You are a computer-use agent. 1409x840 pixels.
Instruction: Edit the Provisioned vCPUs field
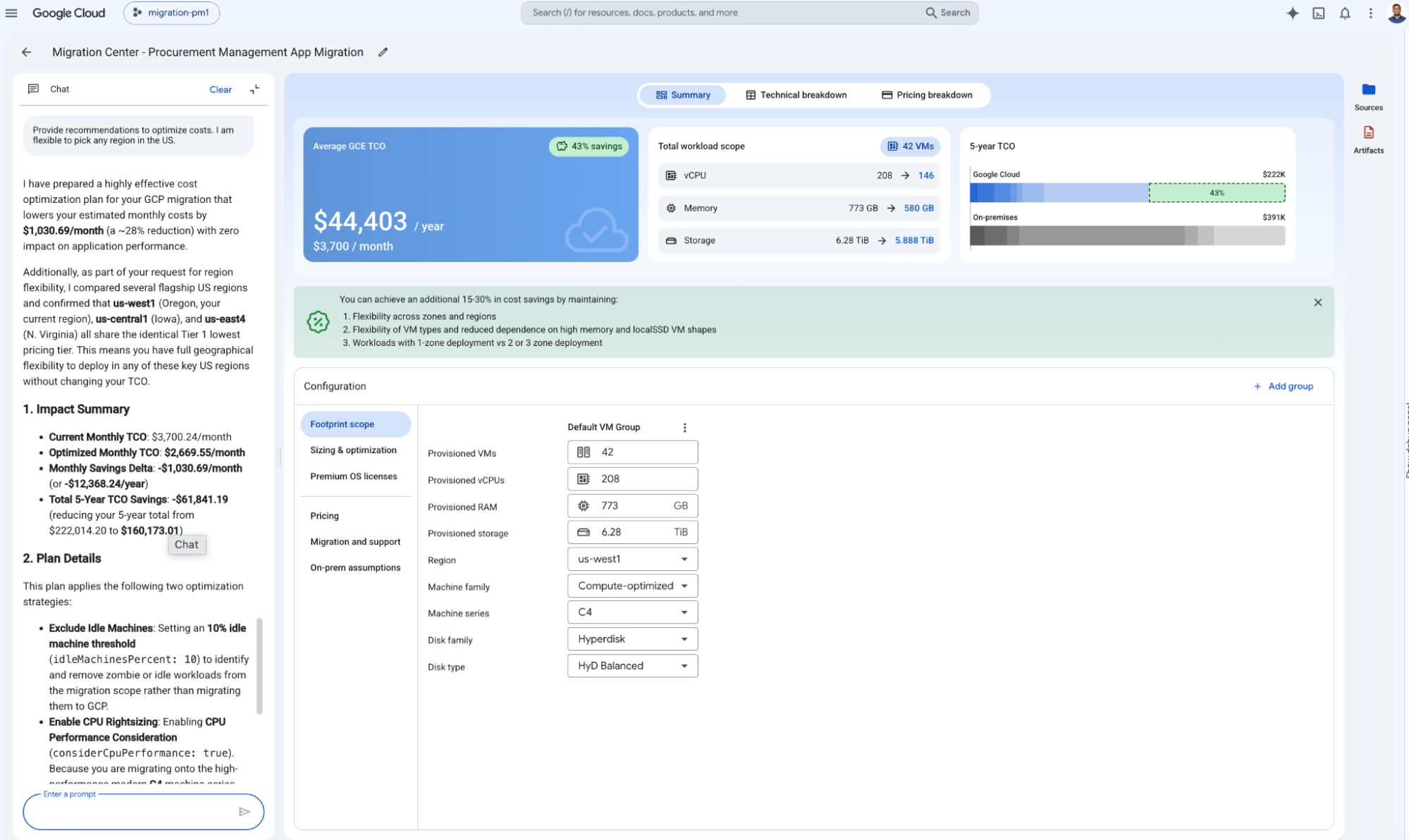tap(632, 479)
